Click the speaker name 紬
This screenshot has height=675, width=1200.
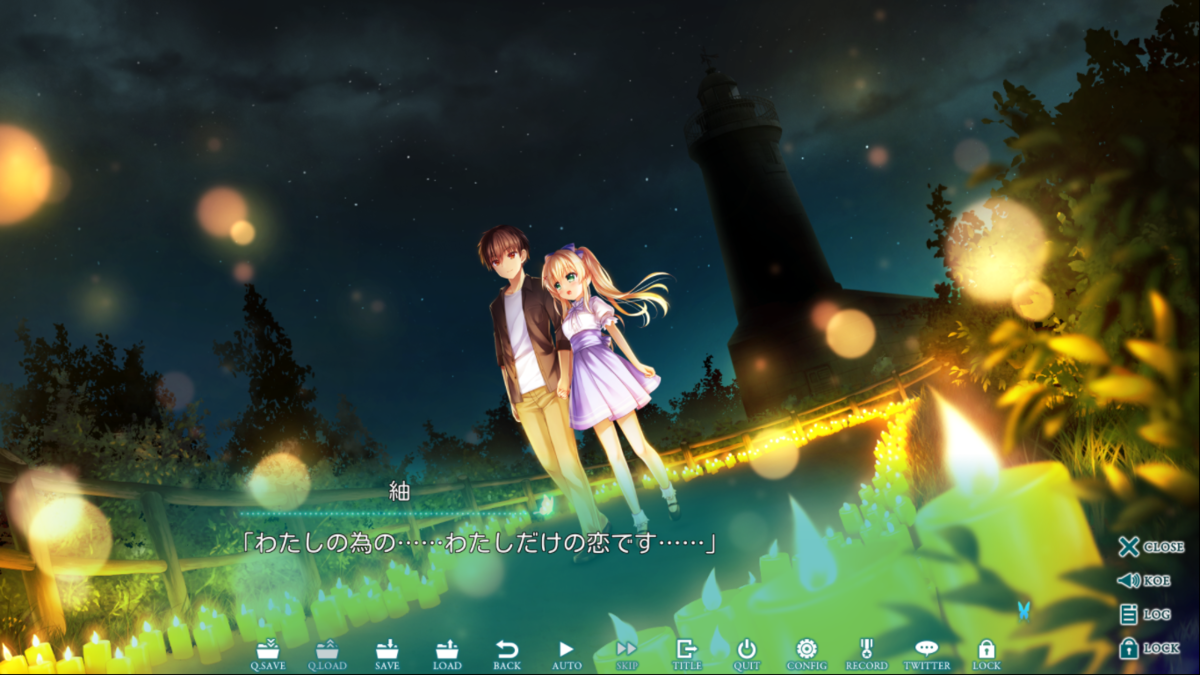tap(399, 492)
